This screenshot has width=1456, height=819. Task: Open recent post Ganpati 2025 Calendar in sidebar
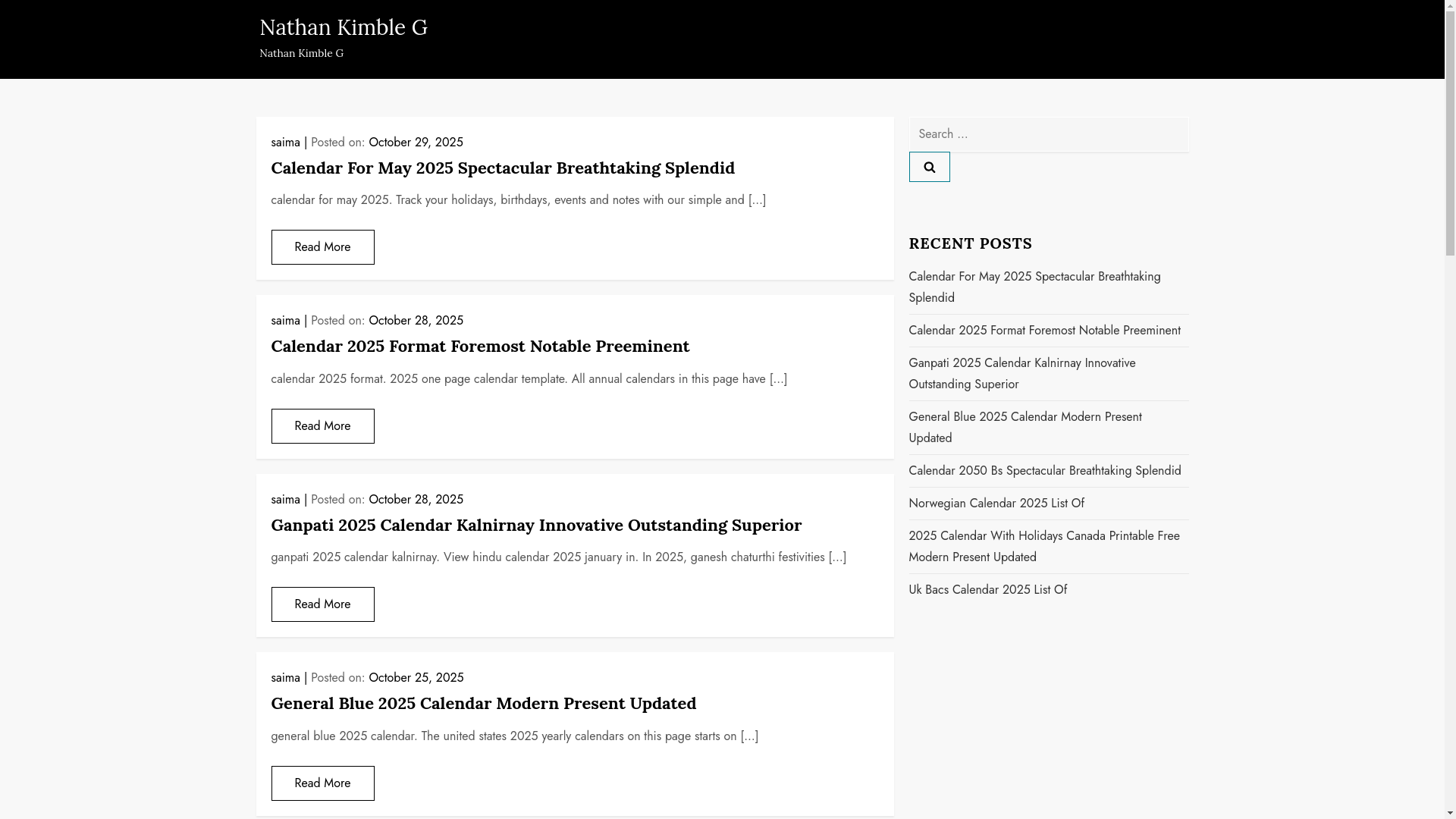1021,374
